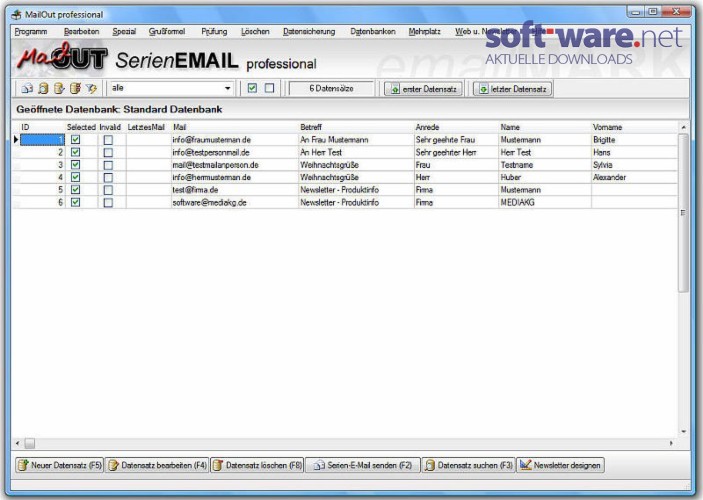This screenshot has height=500, width=703.
Task: Open the Spezial menu
Action: 124,31
